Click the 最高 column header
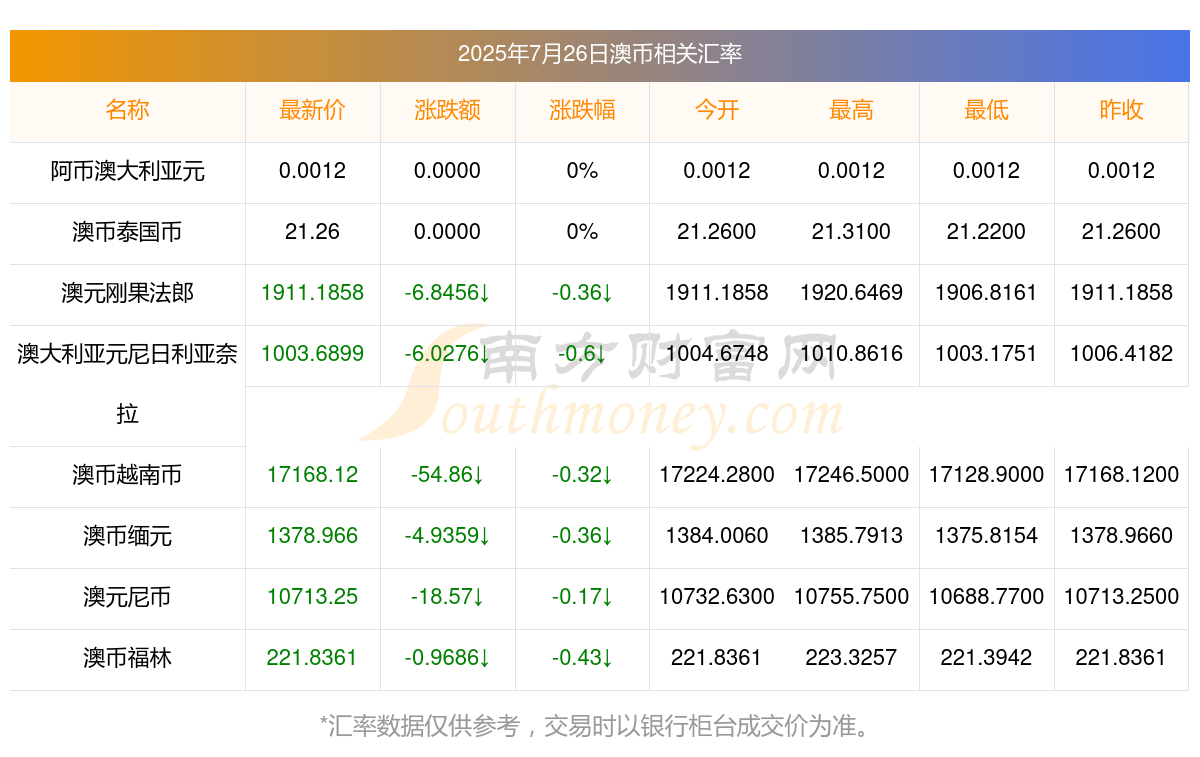 (x=851, y=110)
